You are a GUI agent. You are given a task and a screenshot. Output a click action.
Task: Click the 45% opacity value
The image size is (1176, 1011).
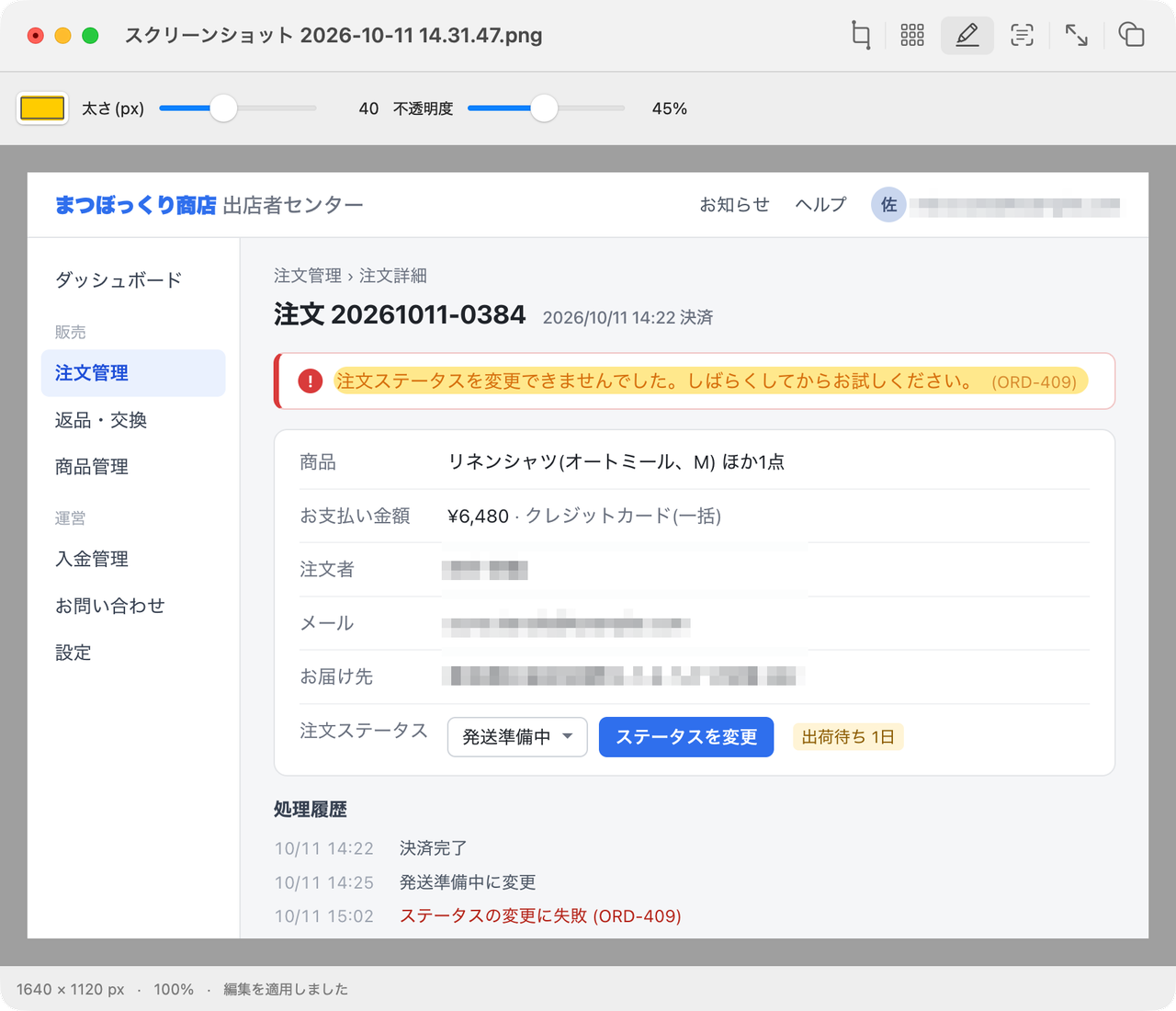click(x=670, y=108)
